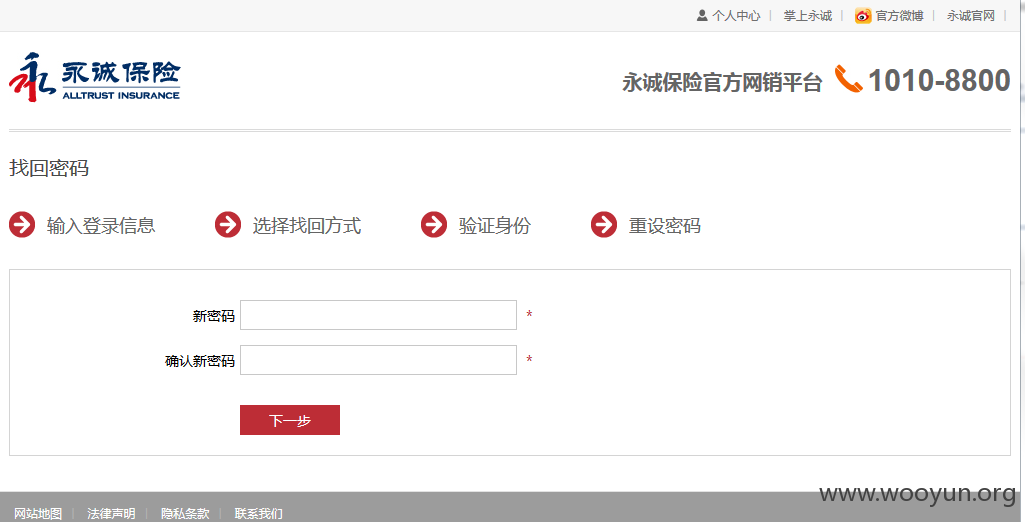Click the 1010-8800 phone number
This screenshot has height=522, width=1025.
pyautogui.click(x=939, y=80)
